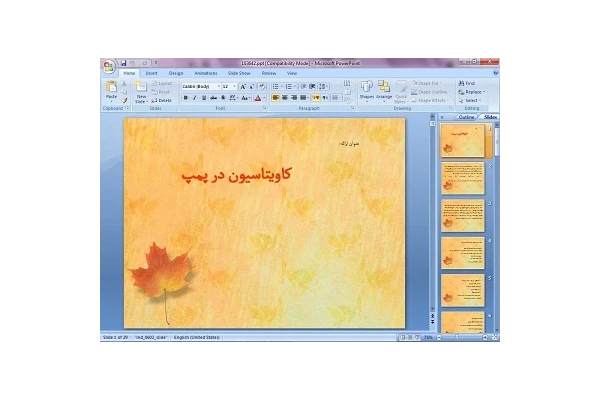Open the Office Button menu

pyautogui.click(x=109, y=67)
